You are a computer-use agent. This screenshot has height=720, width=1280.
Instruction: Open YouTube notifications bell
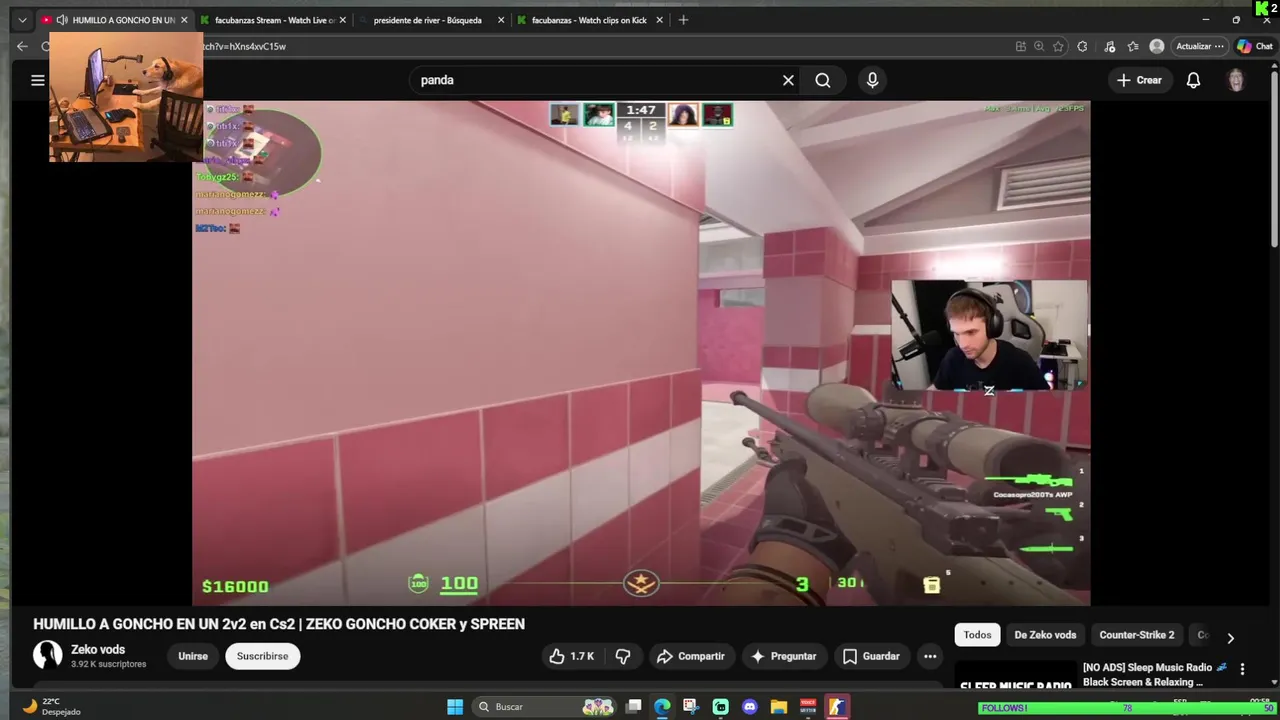(1193, 80)
